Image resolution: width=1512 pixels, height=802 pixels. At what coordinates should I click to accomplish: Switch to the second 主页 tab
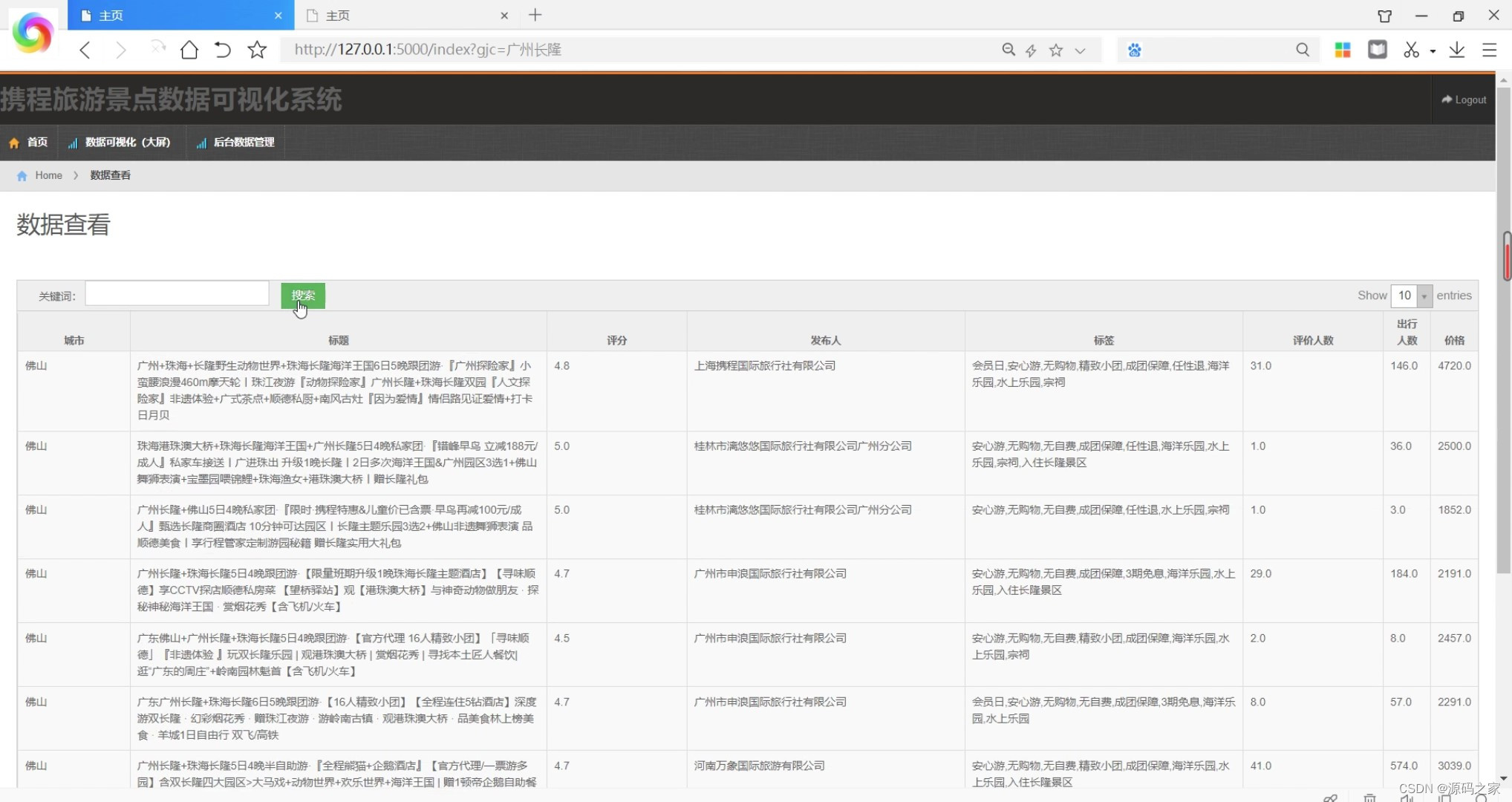point(405,15)
